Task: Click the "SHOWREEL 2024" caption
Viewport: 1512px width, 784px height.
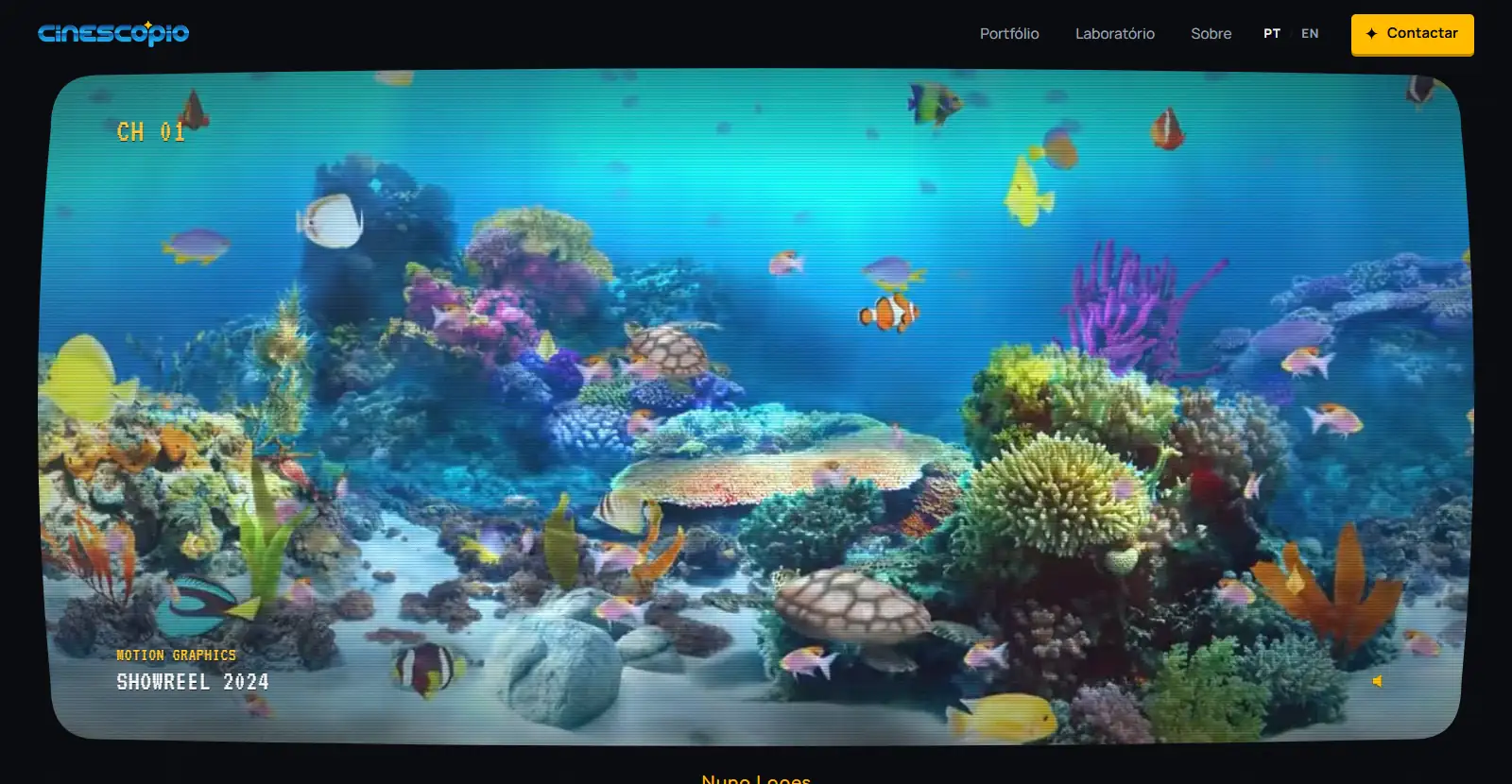Action: pyautogui.click(x=193, y=682)
